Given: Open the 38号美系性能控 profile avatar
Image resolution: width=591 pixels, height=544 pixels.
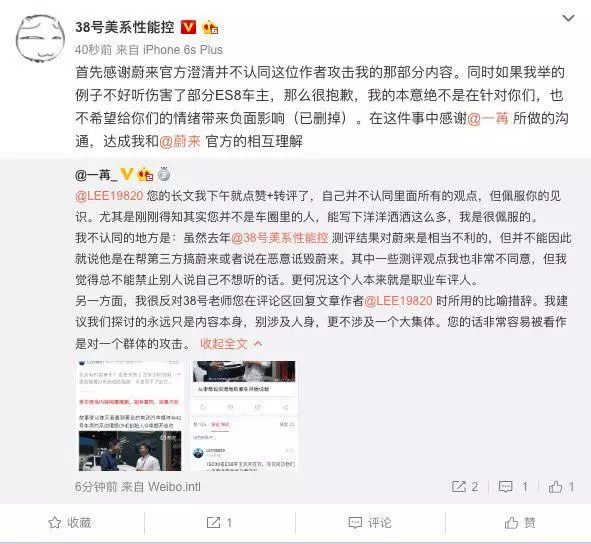Looking at the screenshot, I should [x=40, y=38].
